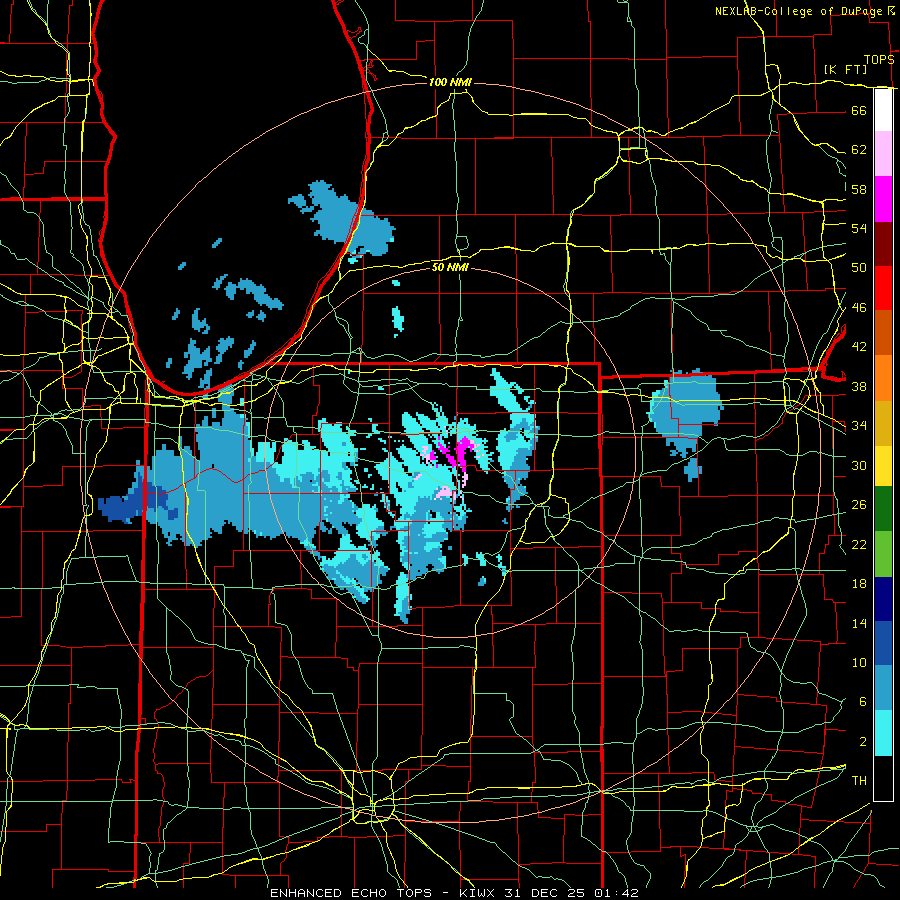Screen dimensions: 900x900
Task: Click the "KIWX" radar site identifier
Action: (x=479, y=893)
